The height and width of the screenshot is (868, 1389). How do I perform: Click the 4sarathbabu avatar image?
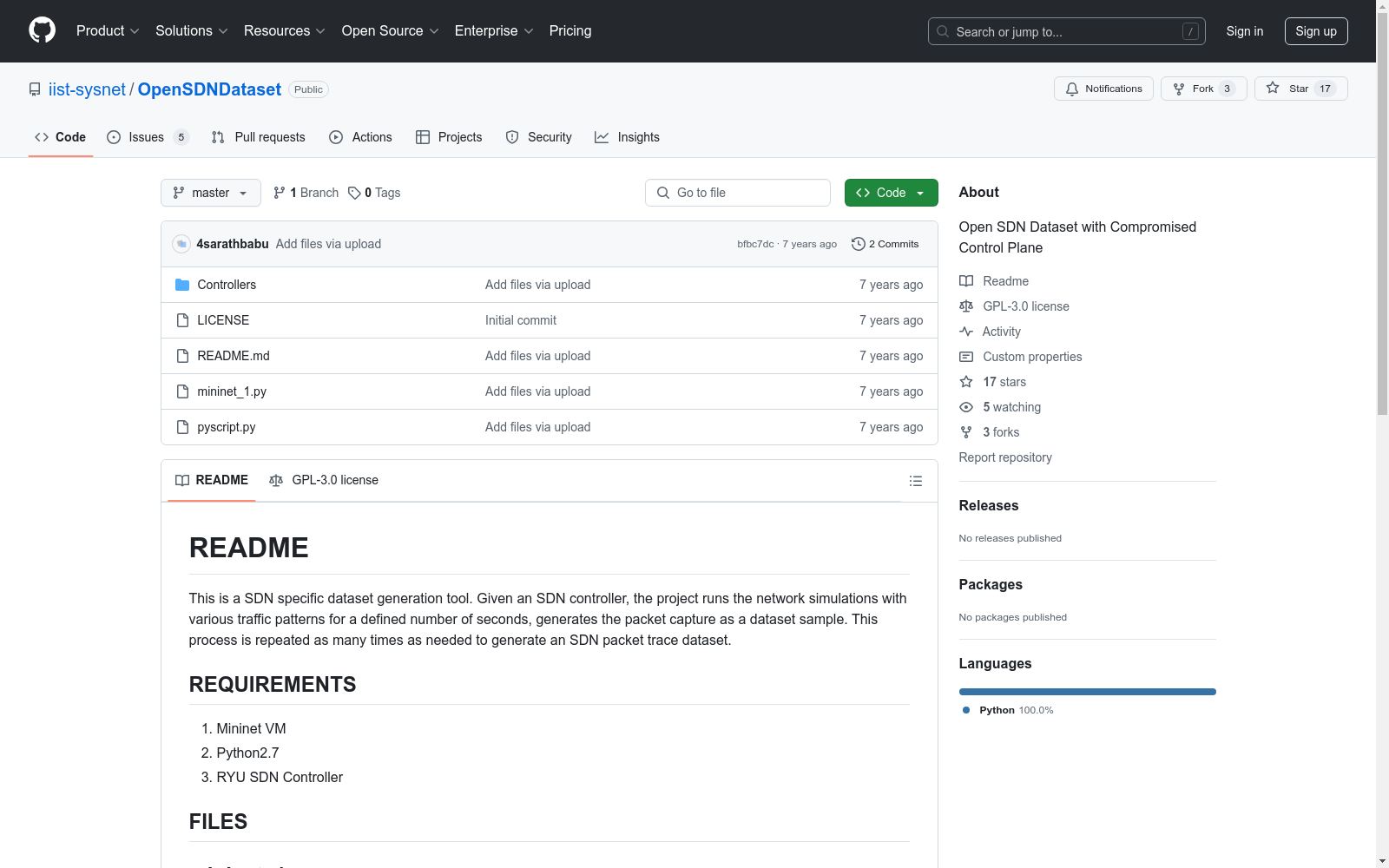click(x=181, y=244)
